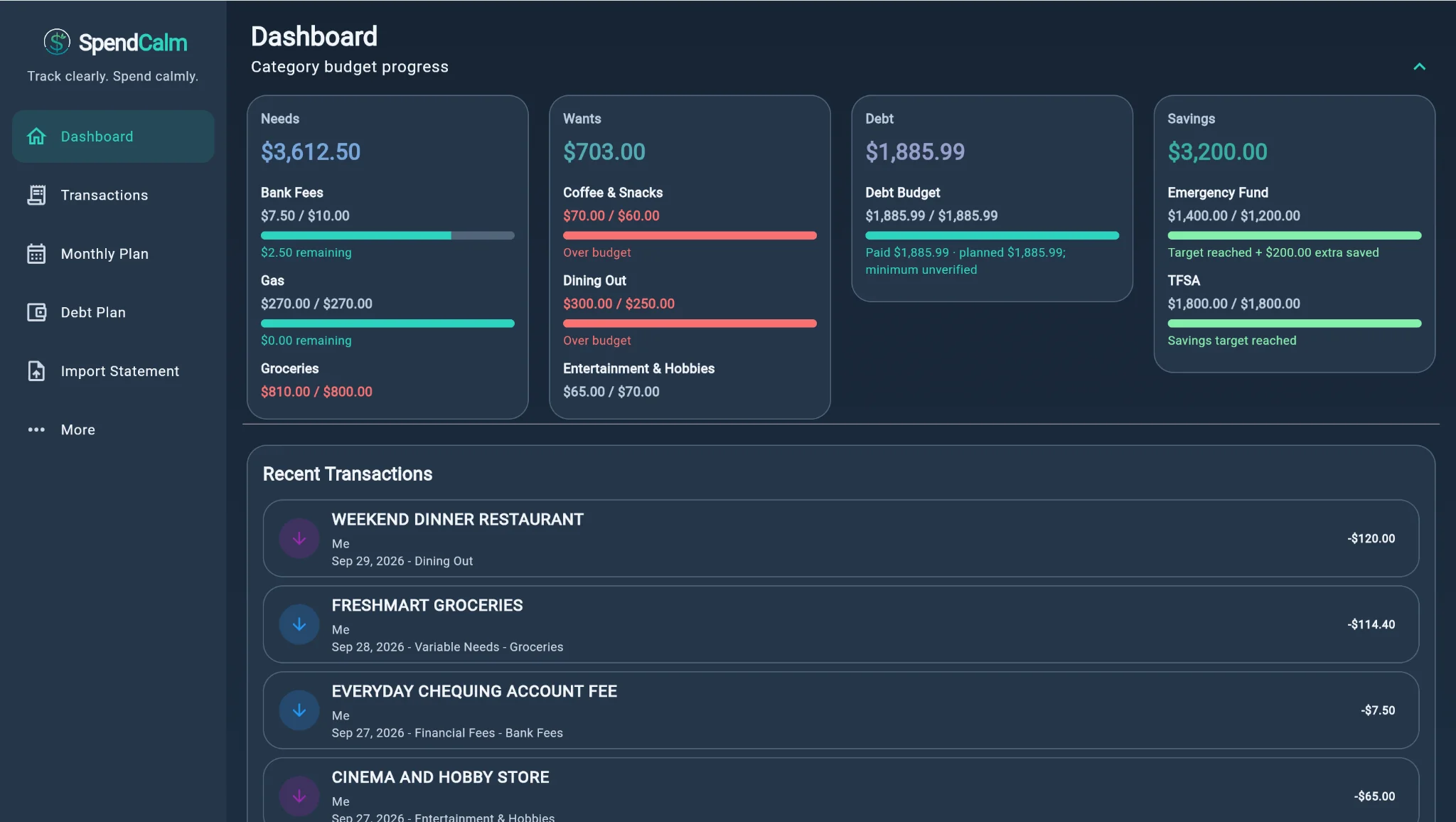1456x822 pixels.
Task: Click the Needs total $3,612.50
Action: [311, 151]
